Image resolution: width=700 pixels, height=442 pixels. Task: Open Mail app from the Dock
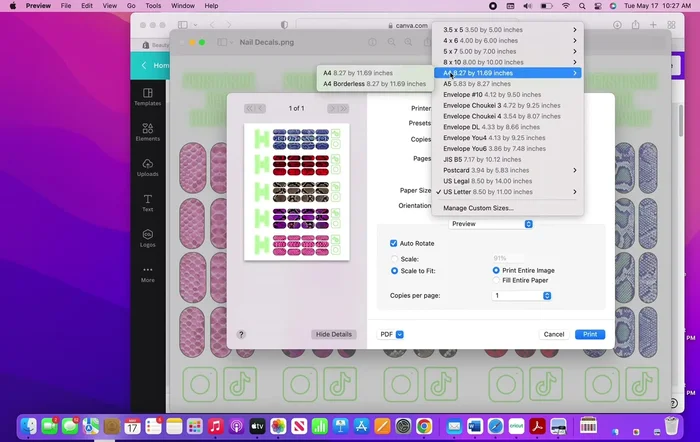tap(454, 426)
